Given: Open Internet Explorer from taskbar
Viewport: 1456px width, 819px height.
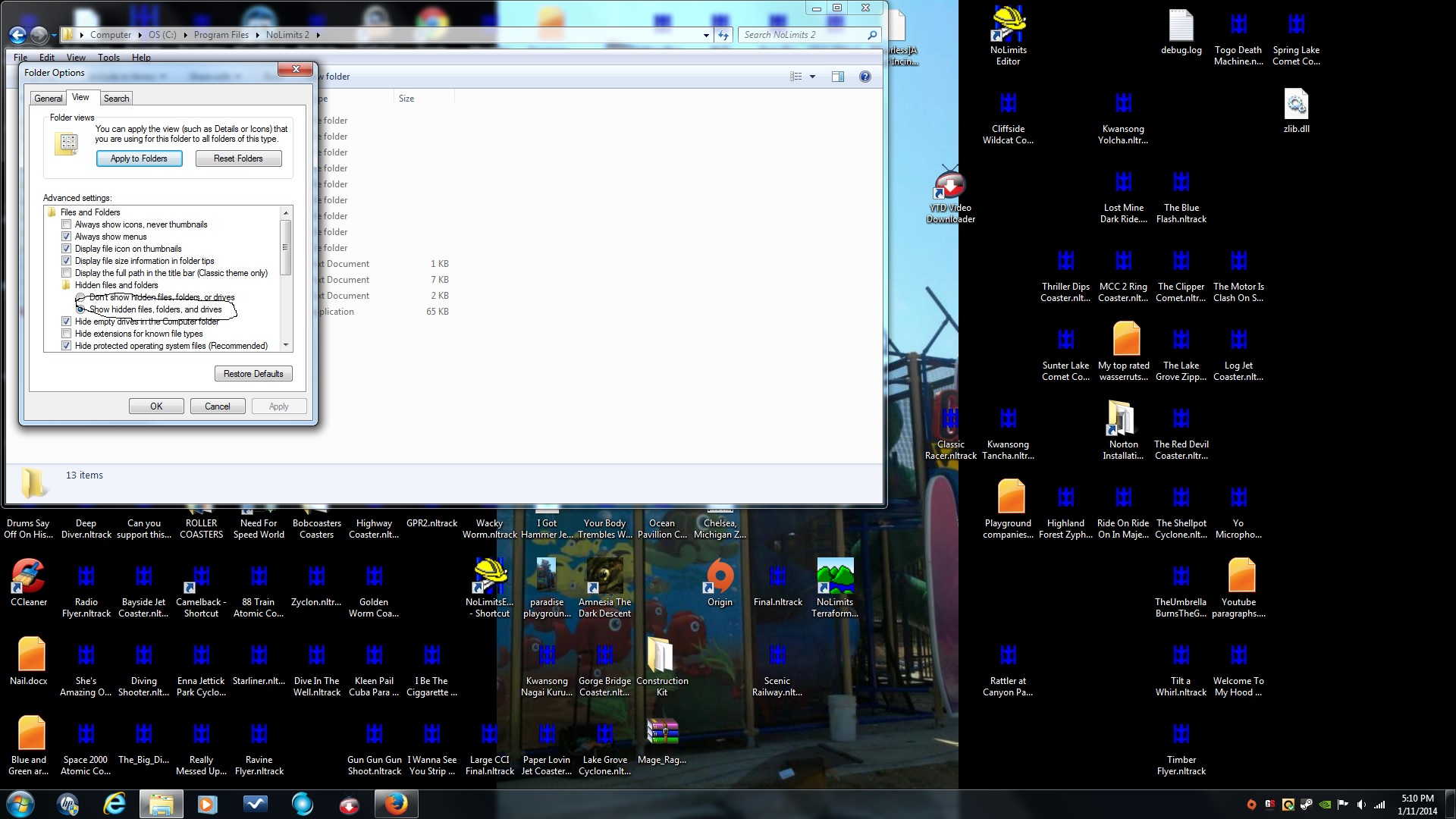Looking at the screenshot, I should 115,804.
